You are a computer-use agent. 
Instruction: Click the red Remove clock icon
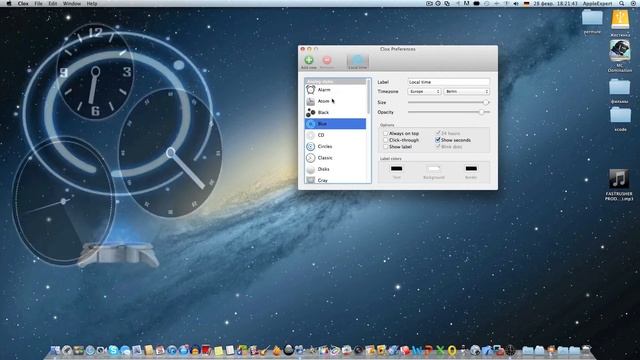pos(327,60)
